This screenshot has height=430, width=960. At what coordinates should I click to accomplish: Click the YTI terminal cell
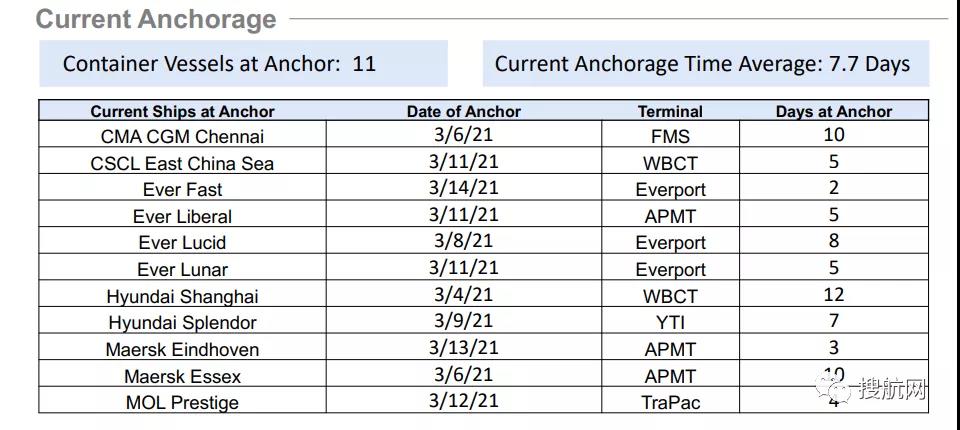tap(670, 323)
